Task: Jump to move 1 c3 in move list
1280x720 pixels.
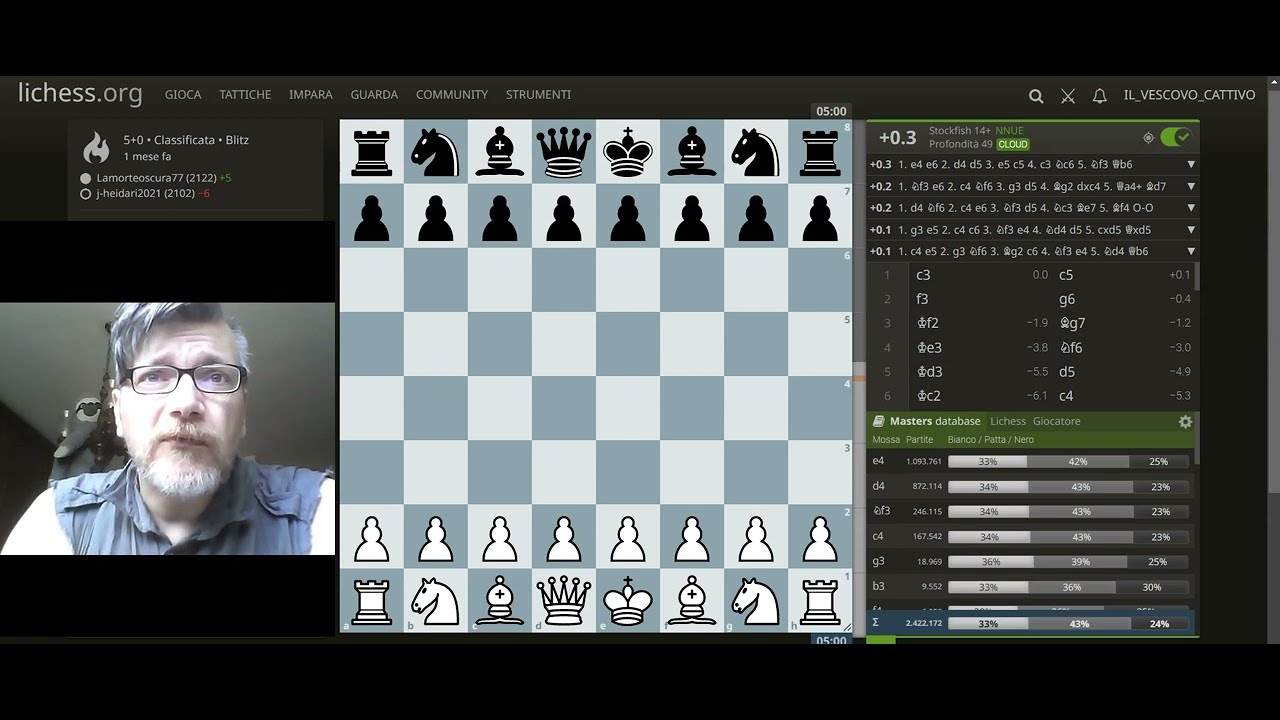Action: pyautogui.click(x=980, y=275)
